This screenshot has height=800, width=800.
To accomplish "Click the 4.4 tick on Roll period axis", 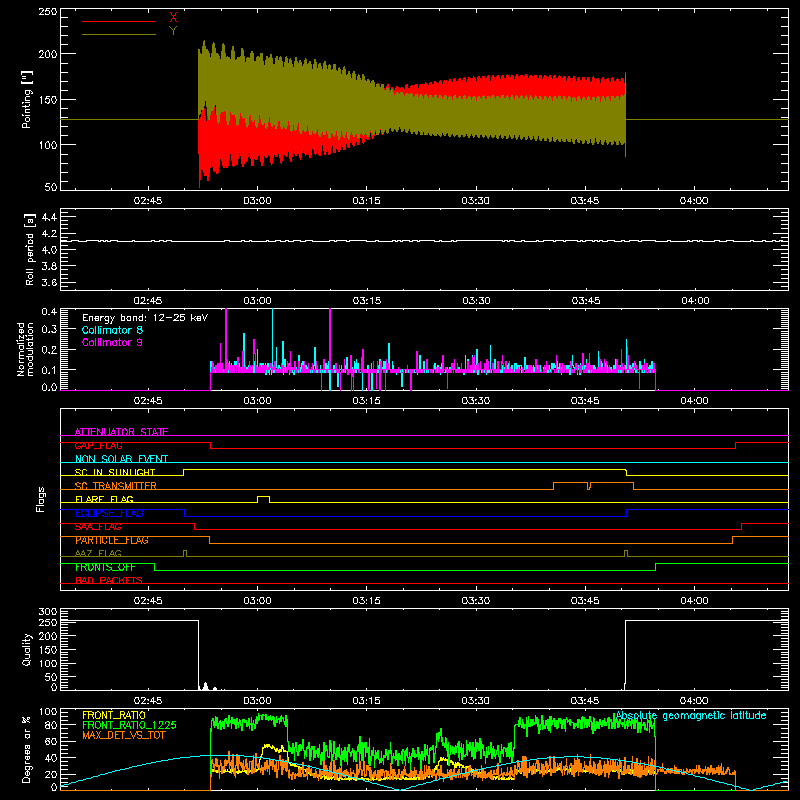I will tap(49, 217).
